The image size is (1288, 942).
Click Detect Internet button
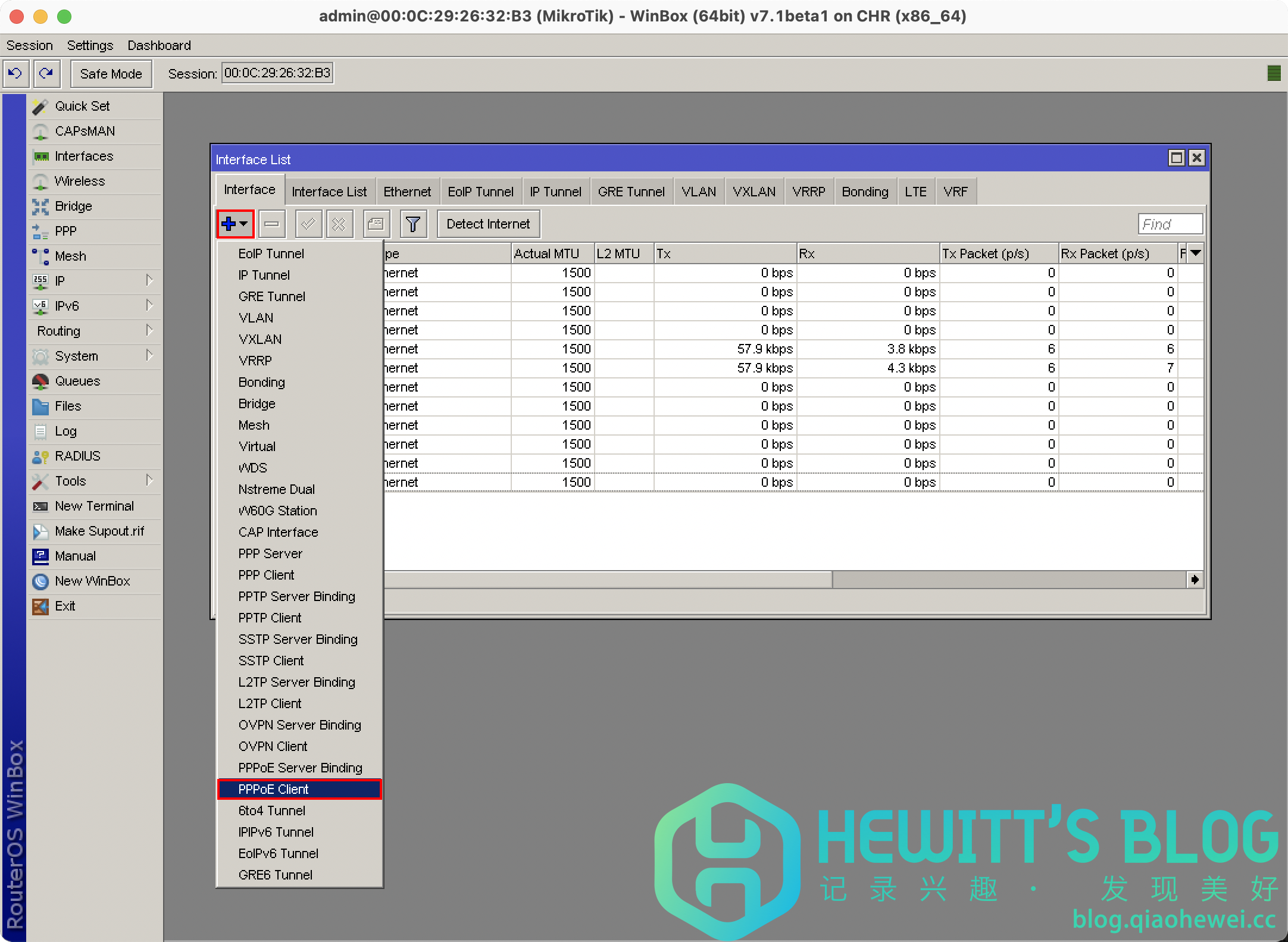pyautogui.click(x=488, y=224)
